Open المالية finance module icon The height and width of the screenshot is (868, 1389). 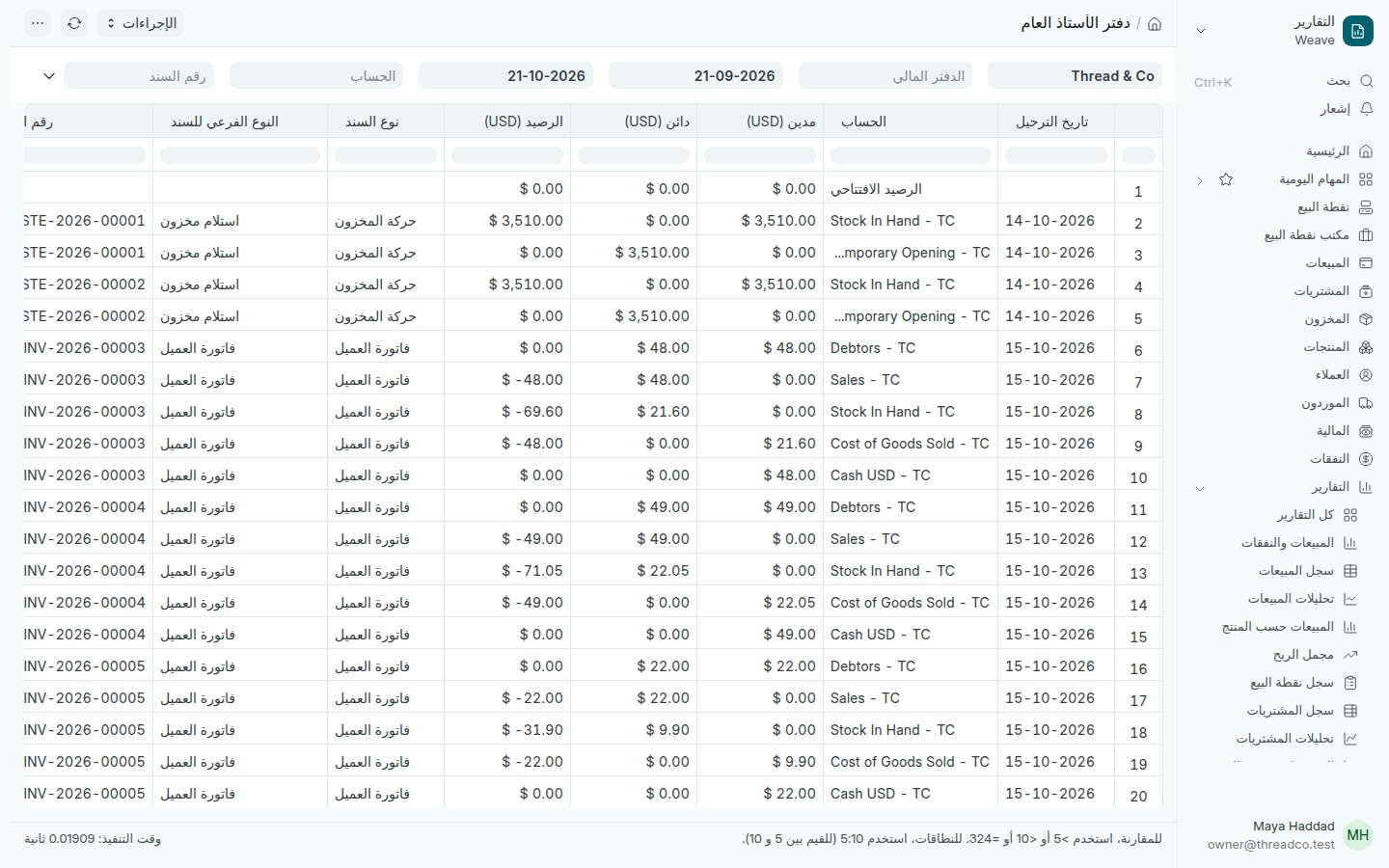[1366, 431]
